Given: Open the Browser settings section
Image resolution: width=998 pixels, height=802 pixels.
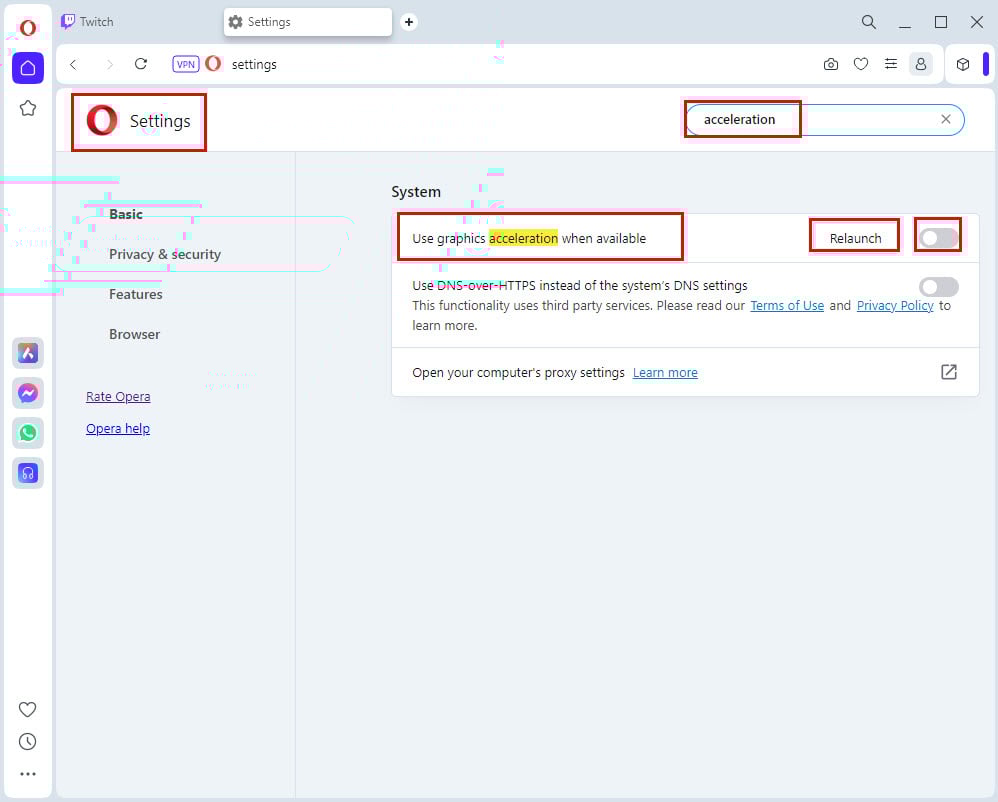Looking at the screenshot, I should (x=134, y=334).
